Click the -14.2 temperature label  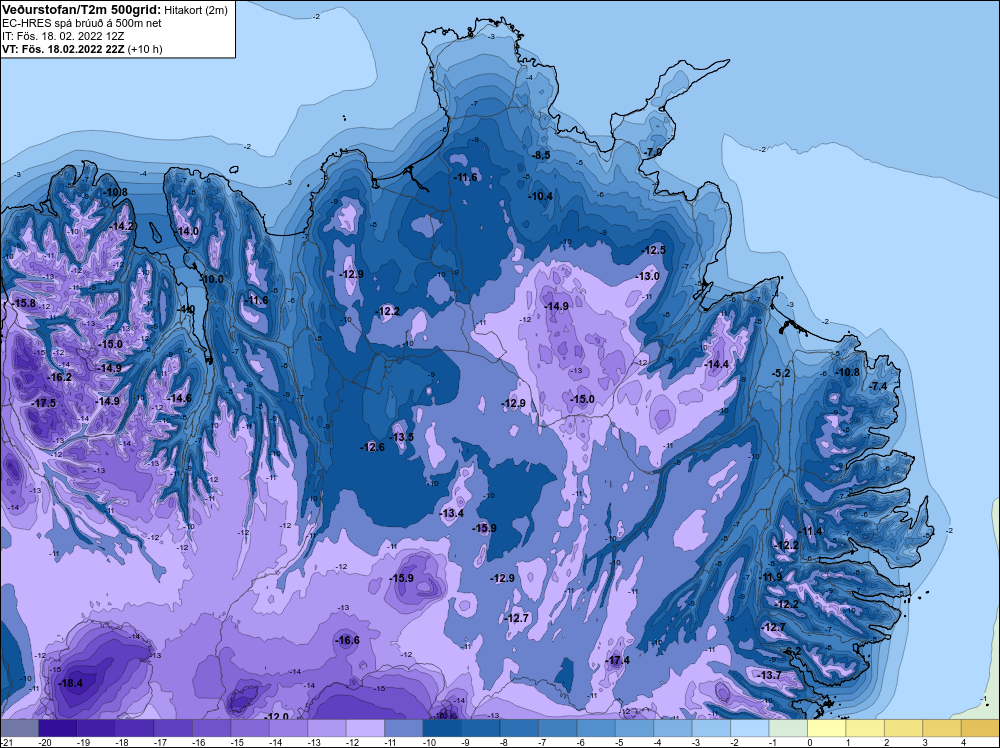coord(121,226)
